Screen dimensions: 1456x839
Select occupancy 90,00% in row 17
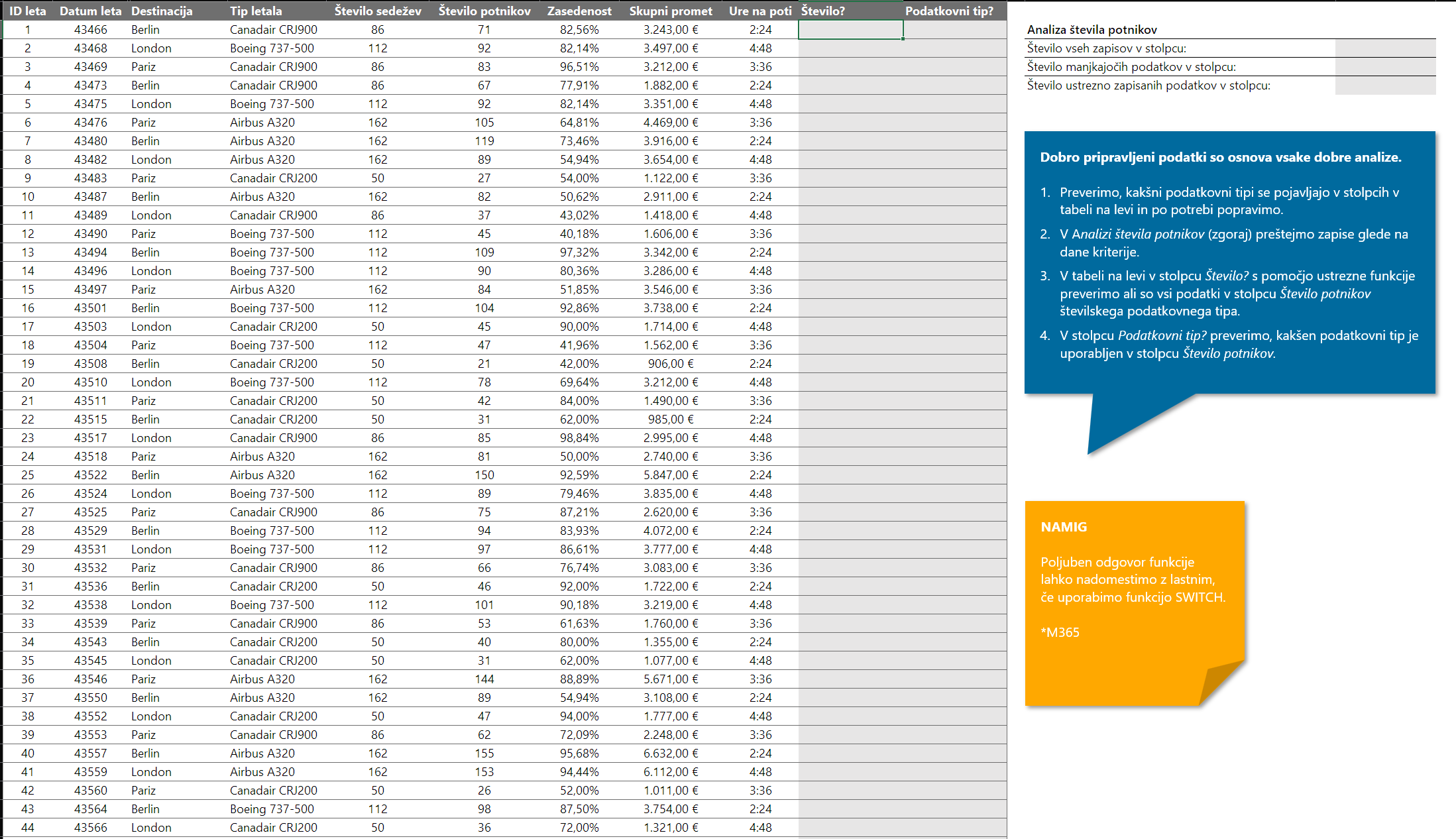(x=579, y=327)
